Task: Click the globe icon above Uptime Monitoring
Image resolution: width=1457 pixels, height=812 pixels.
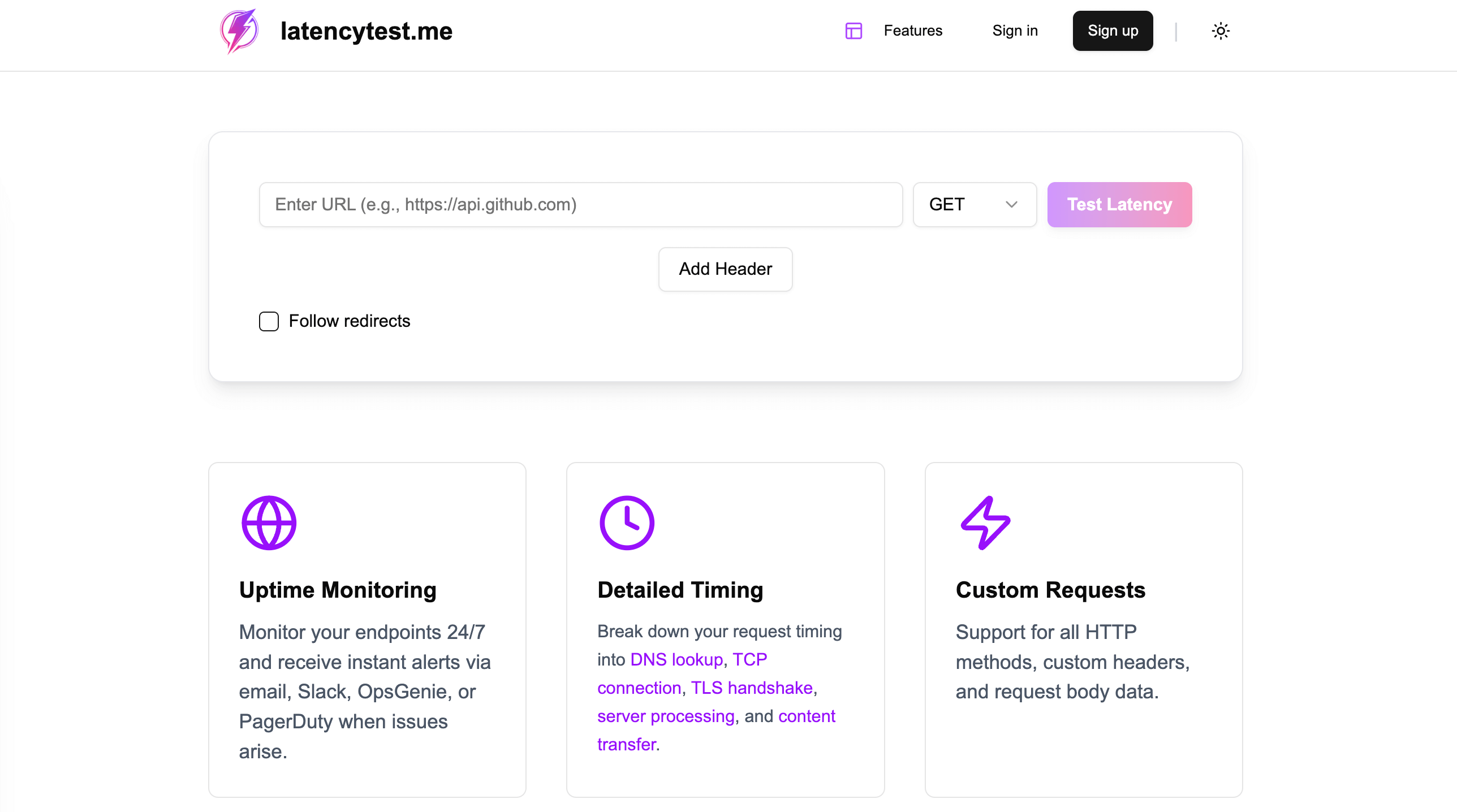Action: [x=269, y=522]
